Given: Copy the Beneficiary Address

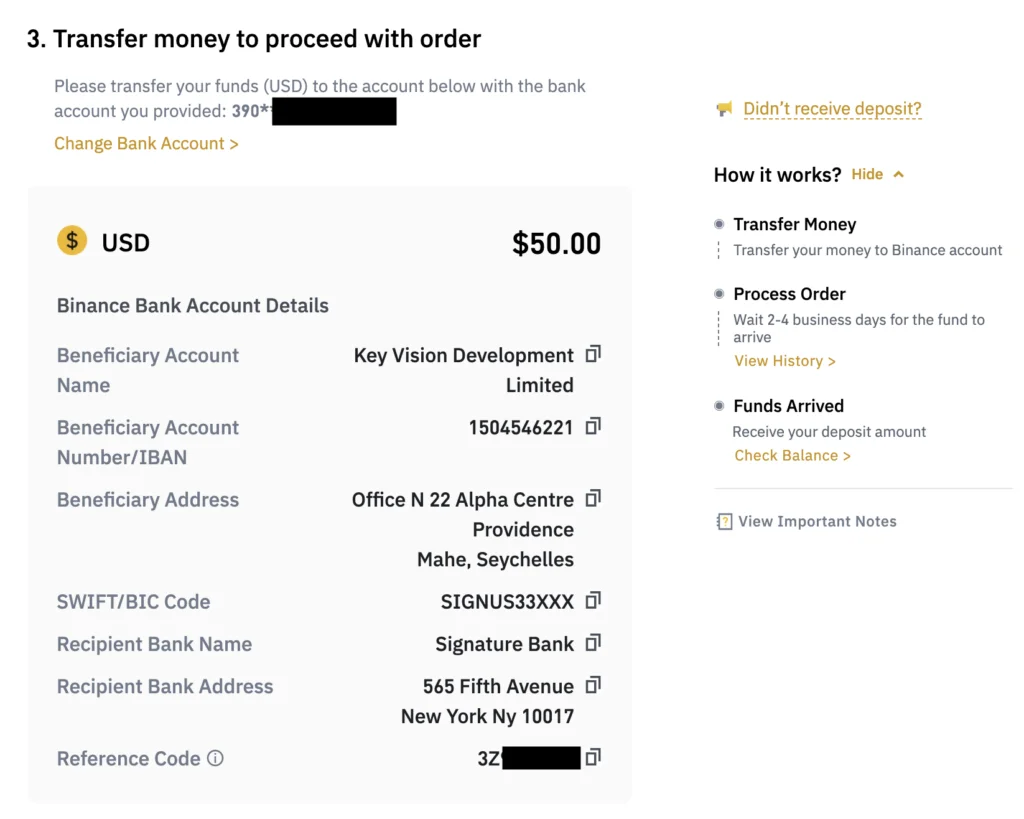Looking at the screenshot, I should 593,498.
